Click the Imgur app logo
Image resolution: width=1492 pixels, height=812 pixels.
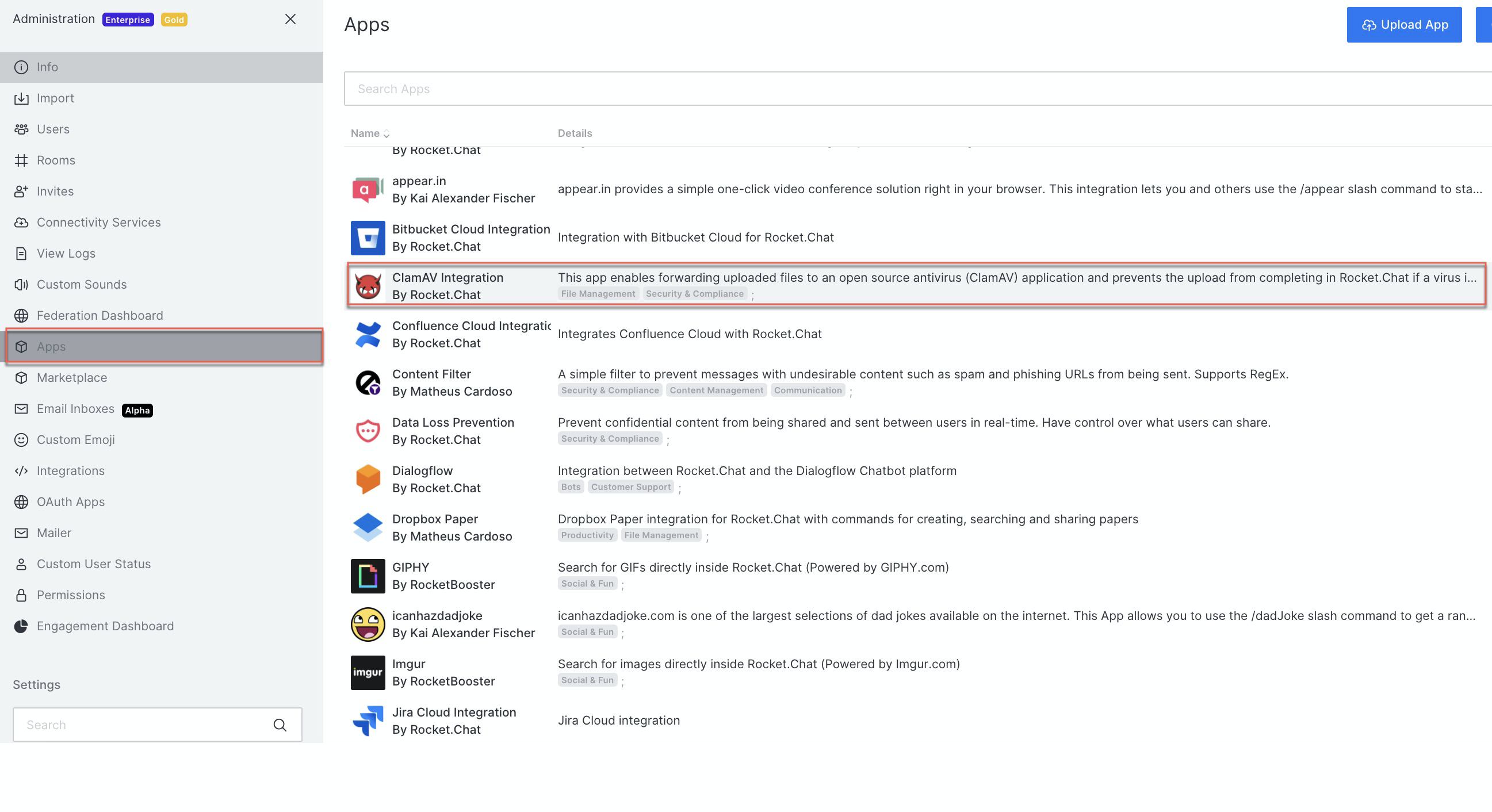(x=368, y=673)
